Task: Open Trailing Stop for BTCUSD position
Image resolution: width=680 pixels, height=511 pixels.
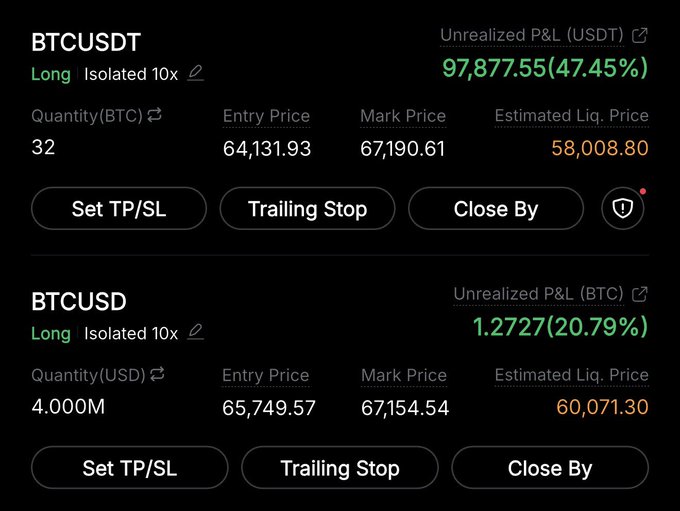Action: 340,467
